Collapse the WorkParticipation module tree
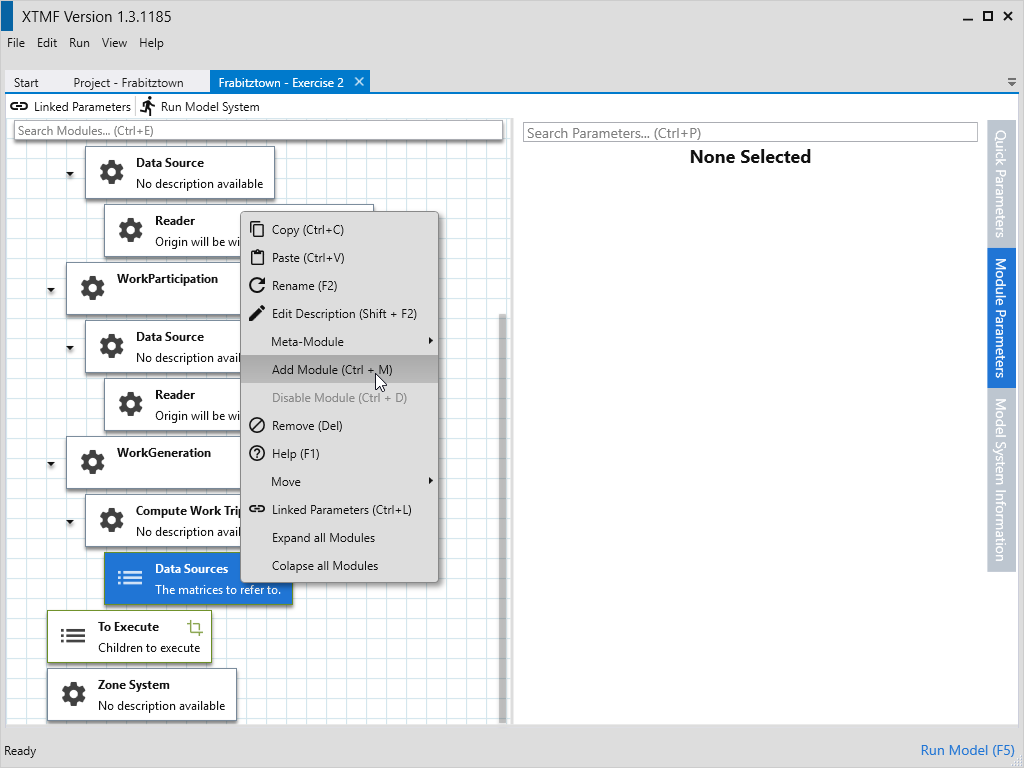Viewport: 1024px width, 768px height. click(51, 290)
